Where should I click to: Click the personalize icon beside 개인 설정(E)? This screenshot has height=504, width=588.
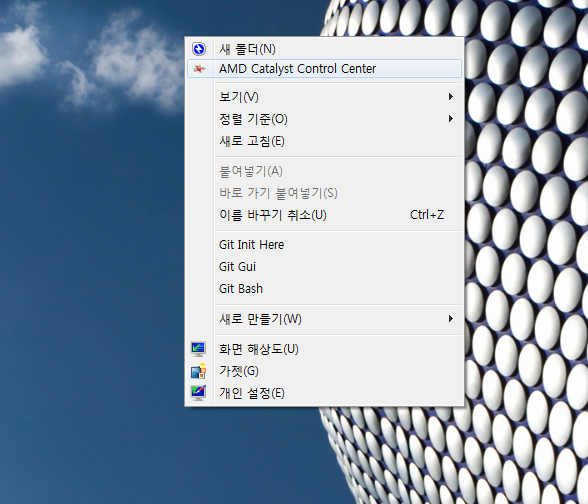198,393
